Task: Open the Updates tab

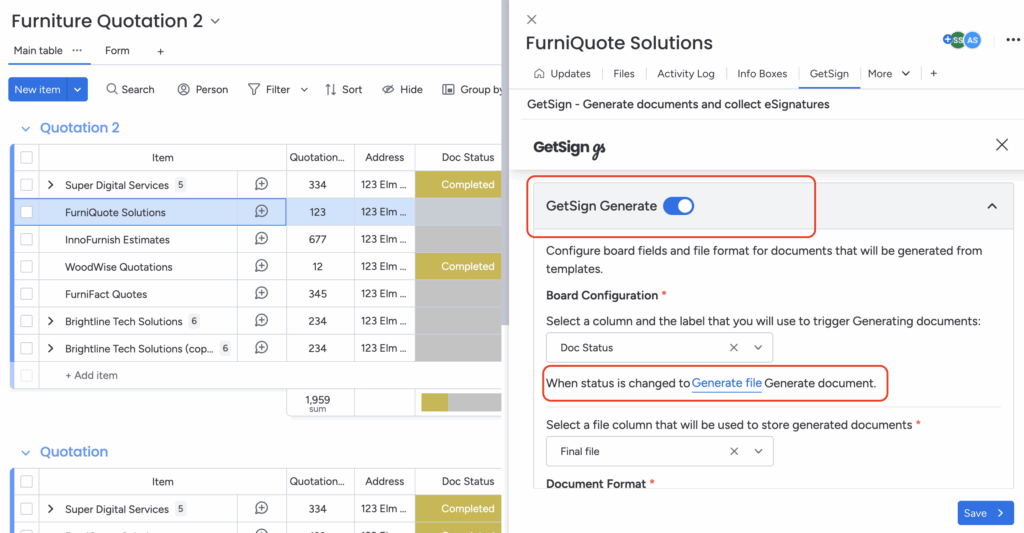Action: click(562, 74)
